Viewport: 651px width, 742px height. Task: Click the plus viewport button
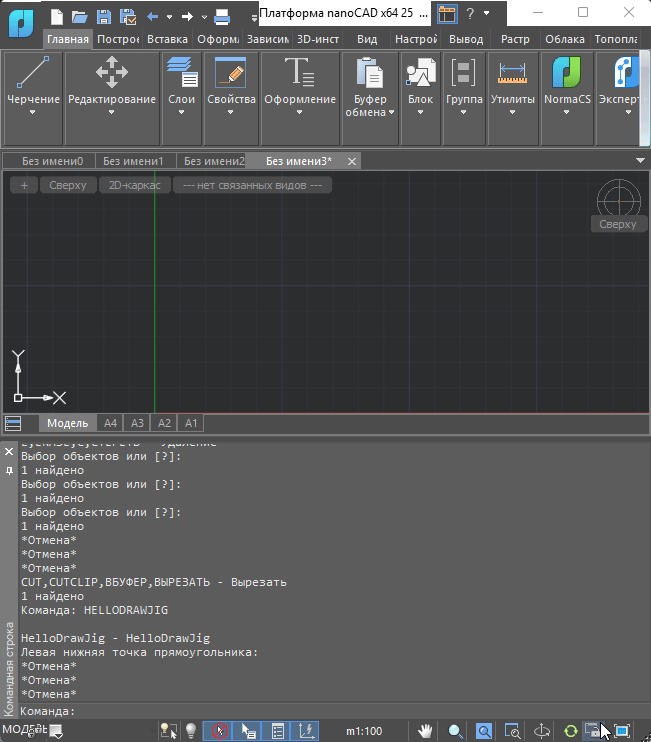pyautogui.click(x=24, y=185)
